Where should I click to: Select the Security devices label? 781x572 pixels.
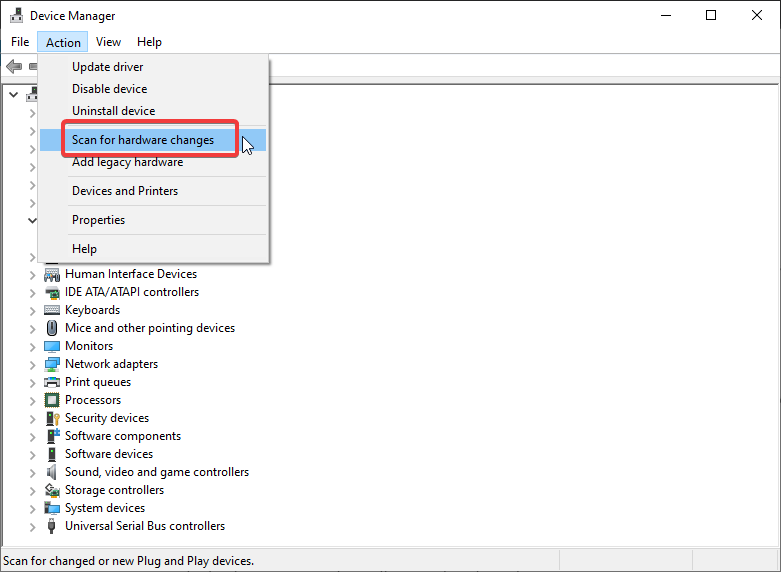point(107,418)
